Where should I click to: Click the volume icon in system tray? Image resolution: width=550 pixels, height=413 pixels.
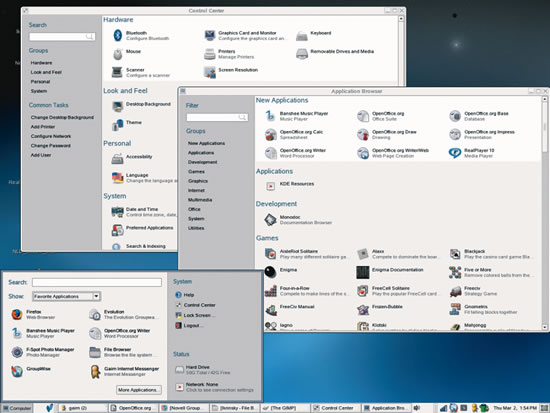point(417,408)
